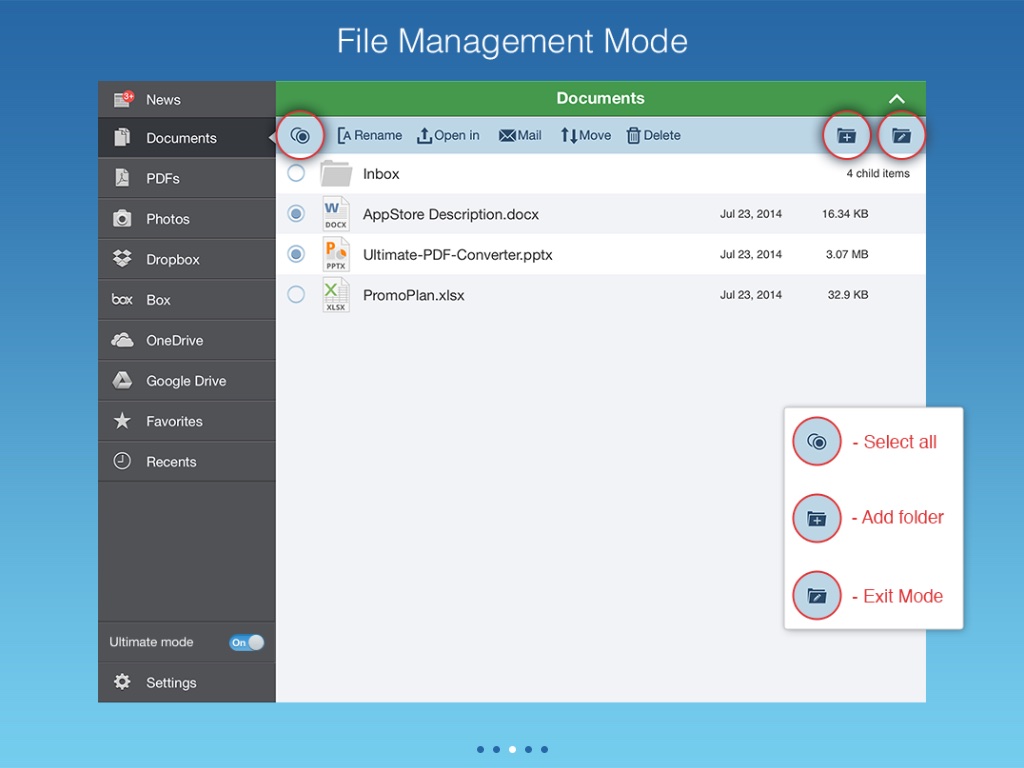Click the Exit Mode icon in toolbar
Viewport: 1024px width, 768px height.
(901, 136)
